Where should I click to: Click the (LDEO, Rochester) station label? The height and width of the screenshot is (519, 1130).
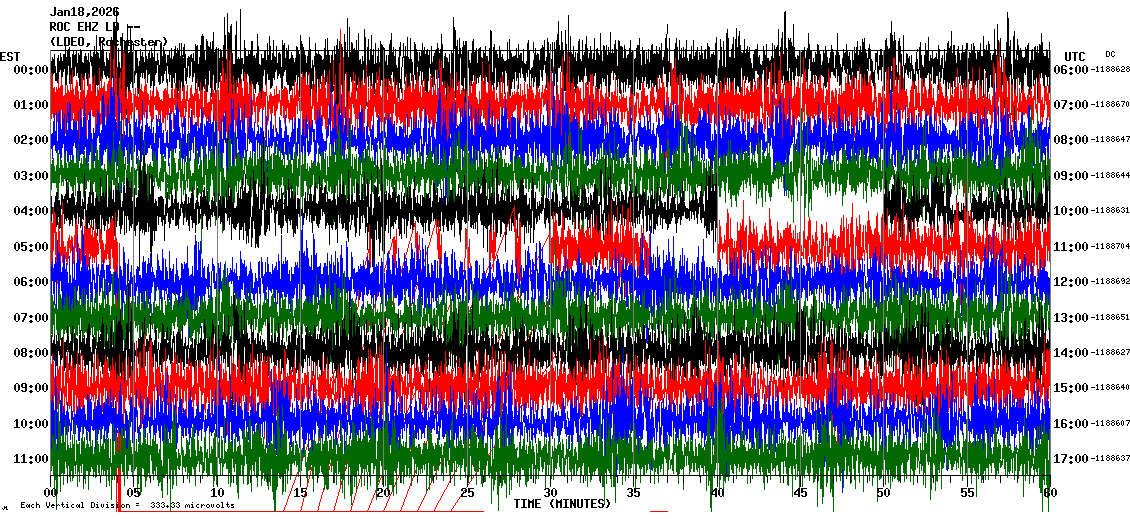click(x=109, y=42)
